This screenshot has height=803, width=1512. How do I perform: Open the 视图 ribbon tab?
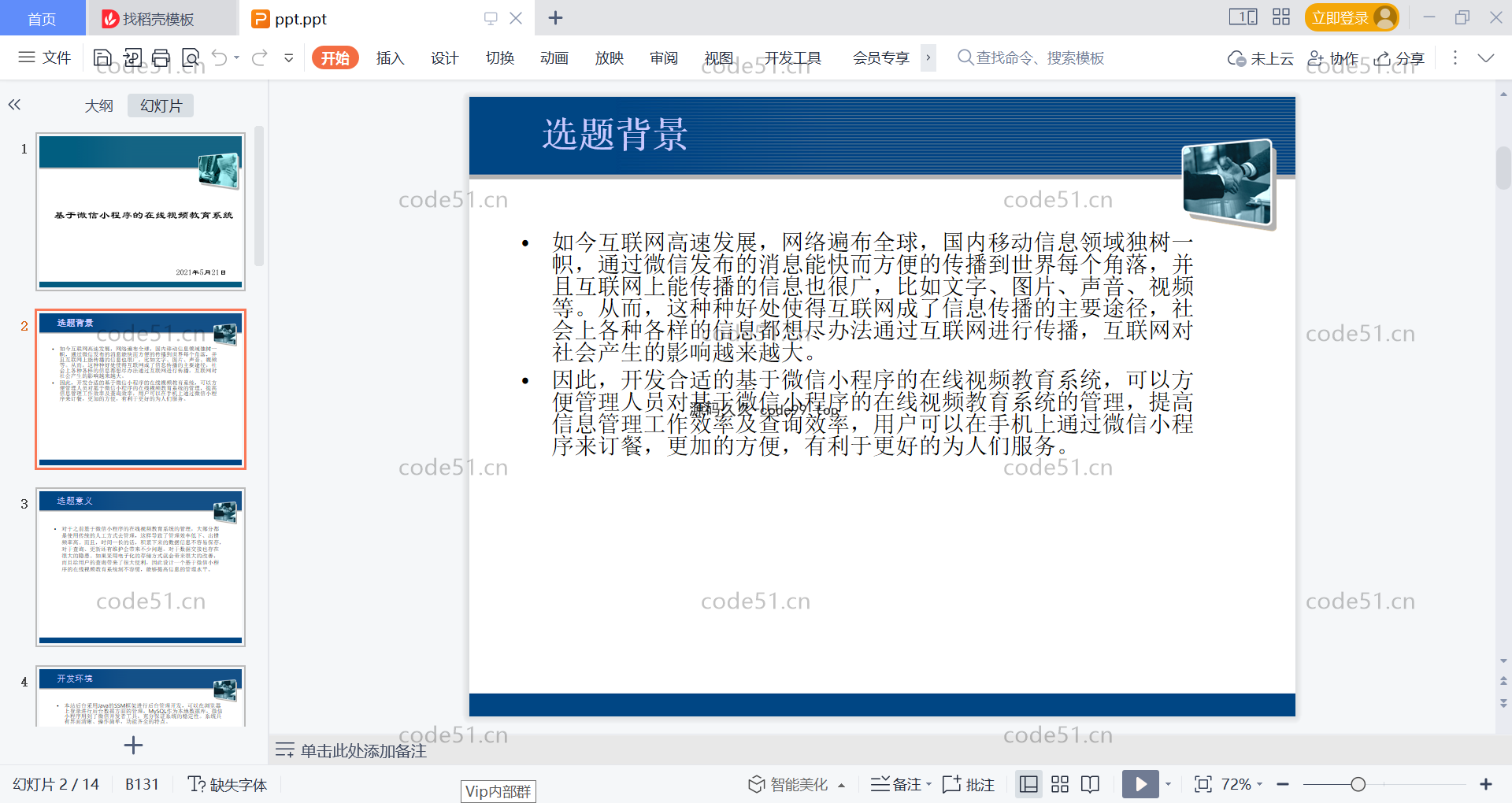pyautogui.click(x=719, y=57)
